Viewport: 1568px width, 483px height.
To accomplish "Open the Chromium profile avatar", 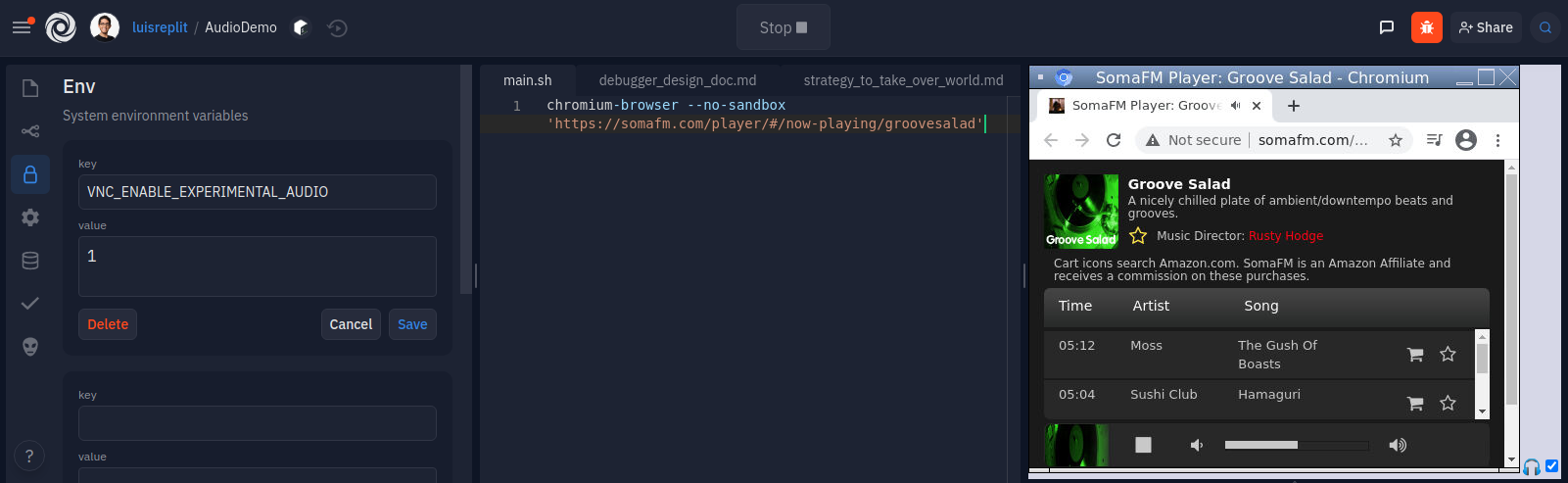I will (1466, 140).
